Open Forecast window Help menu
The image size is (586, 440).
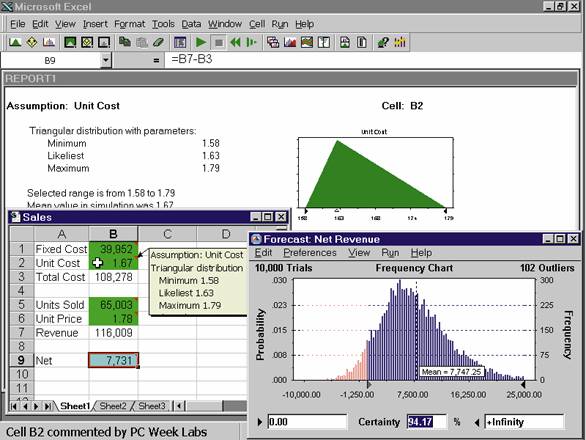[x=421, y=253]
